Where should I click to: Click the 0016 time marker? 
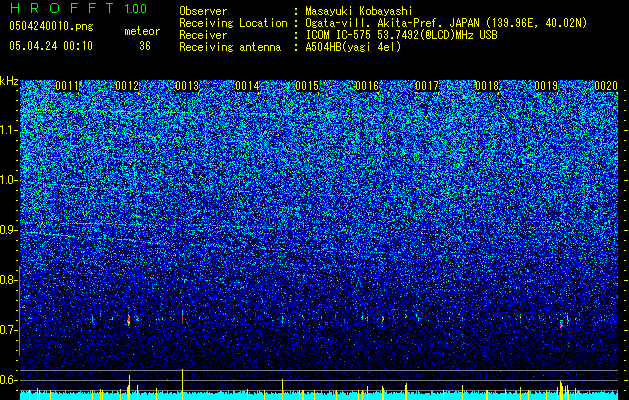coord(367,86)
